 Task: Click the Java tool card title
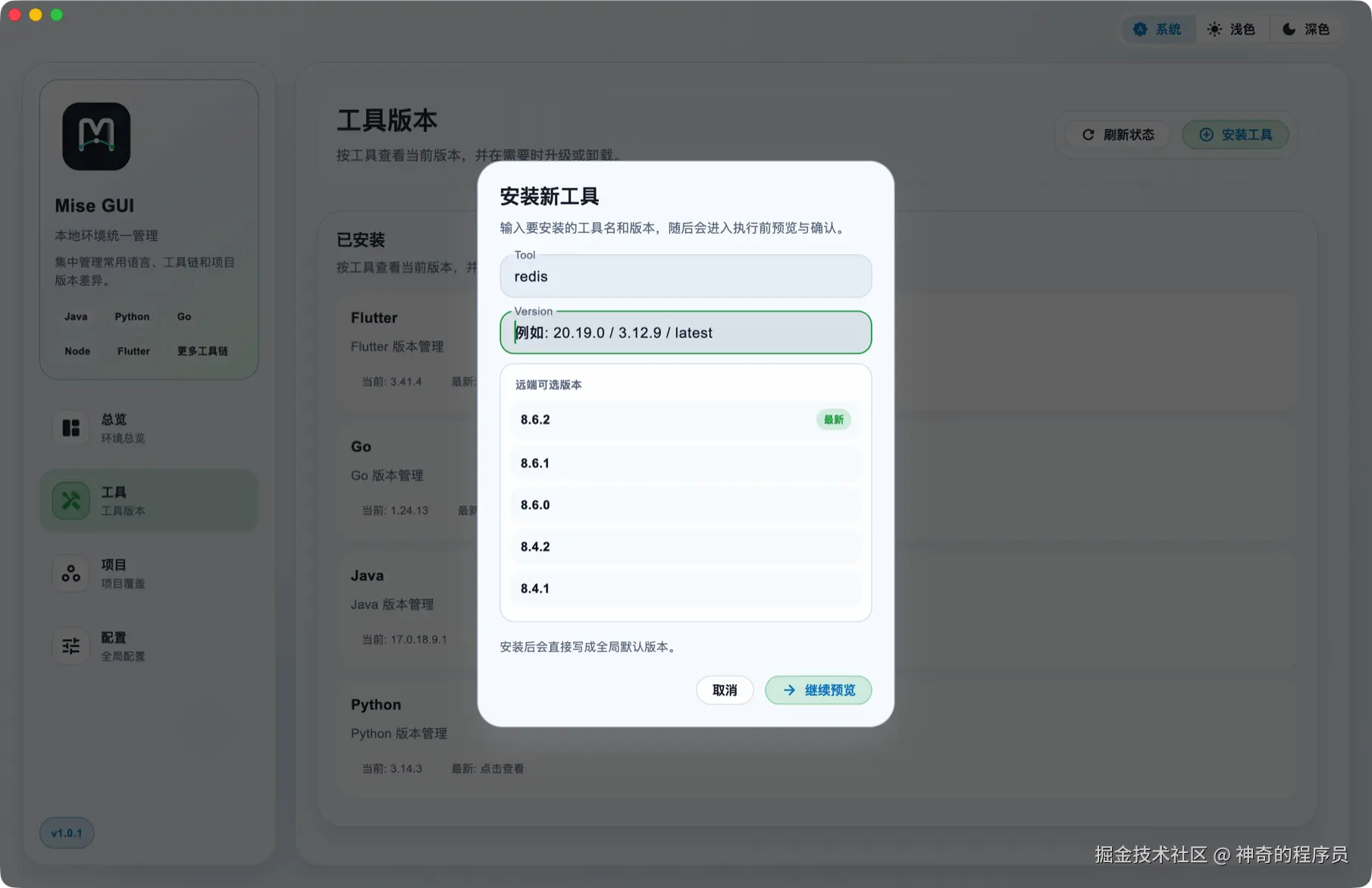point(367,576)
